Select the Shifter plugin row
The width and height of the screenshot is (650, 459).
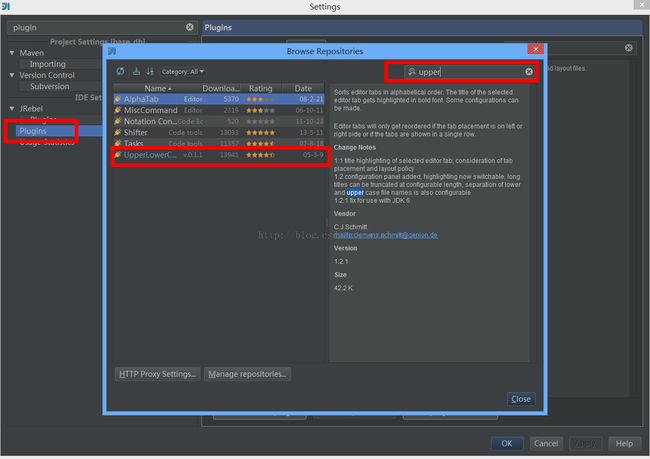pyautogui.click(x=219, y=133)
